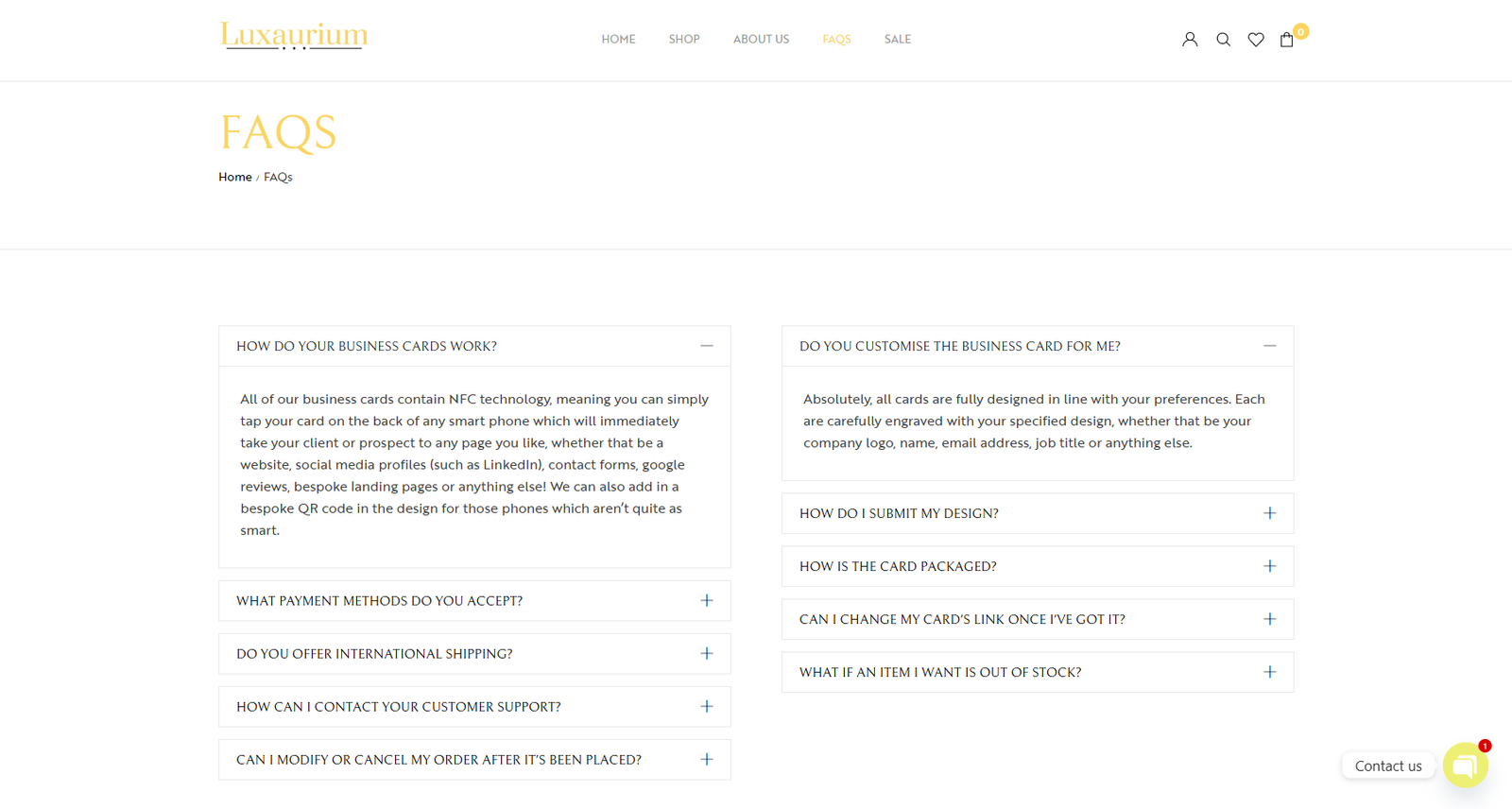Open the search magnifier icon
The width and height of the screenshot is (1512, 809).
(1223, 40)
